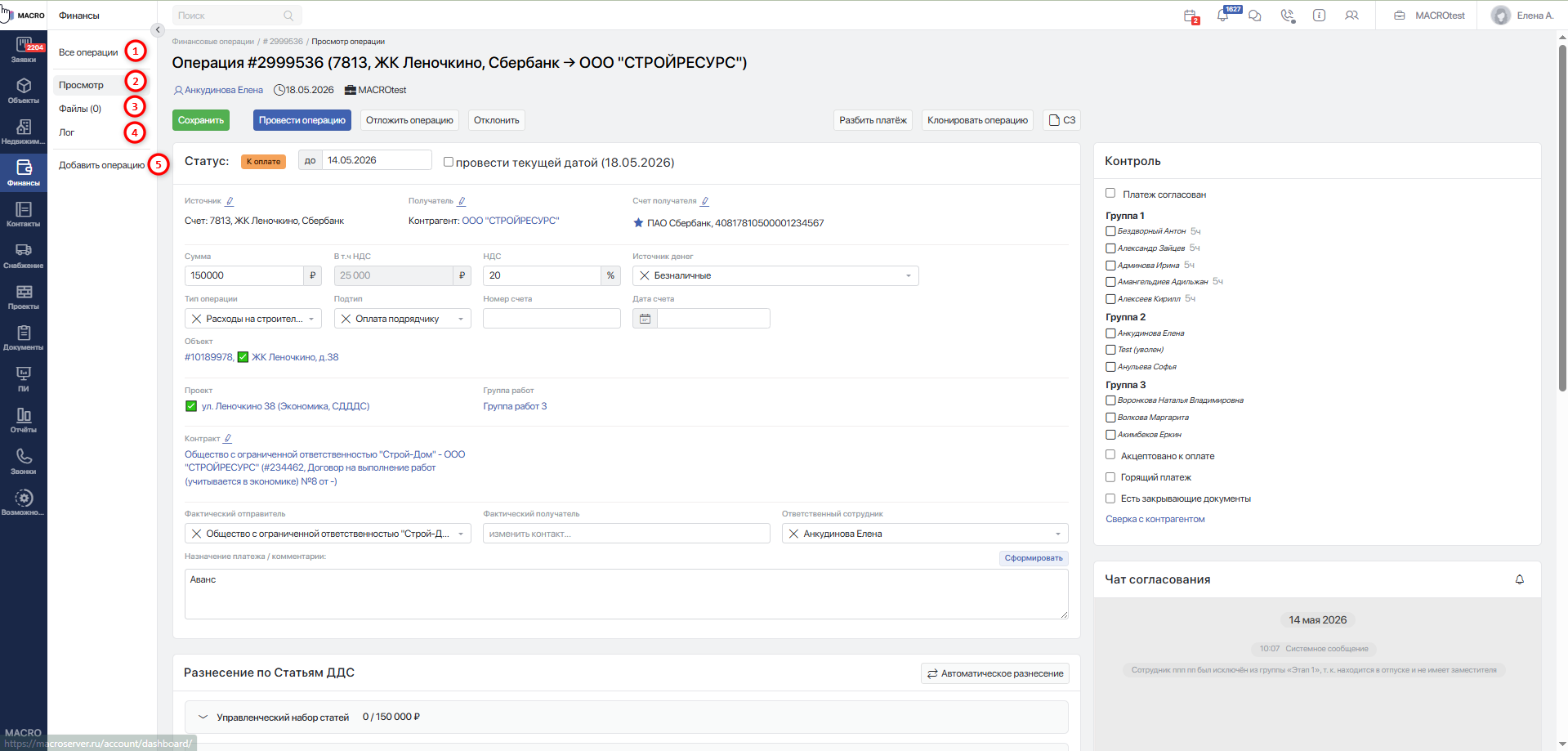
Task: Open the Сверка с контрагентом link
Action: click(x=1155, y=519)
